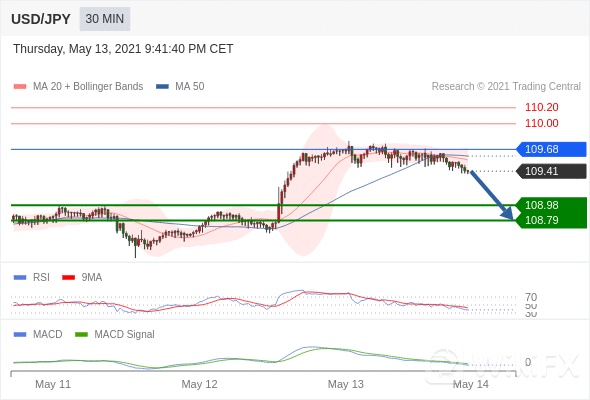Click the Research © 2021 Trading Central text
The height and width of the screenshot is (400, 590).
click(x=506, y=87)
